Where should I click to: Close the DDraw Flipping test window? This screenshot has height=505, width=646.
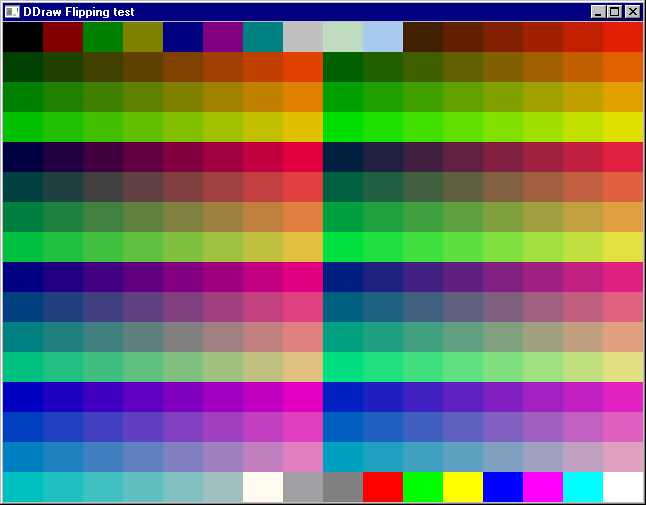pos(633,12)
